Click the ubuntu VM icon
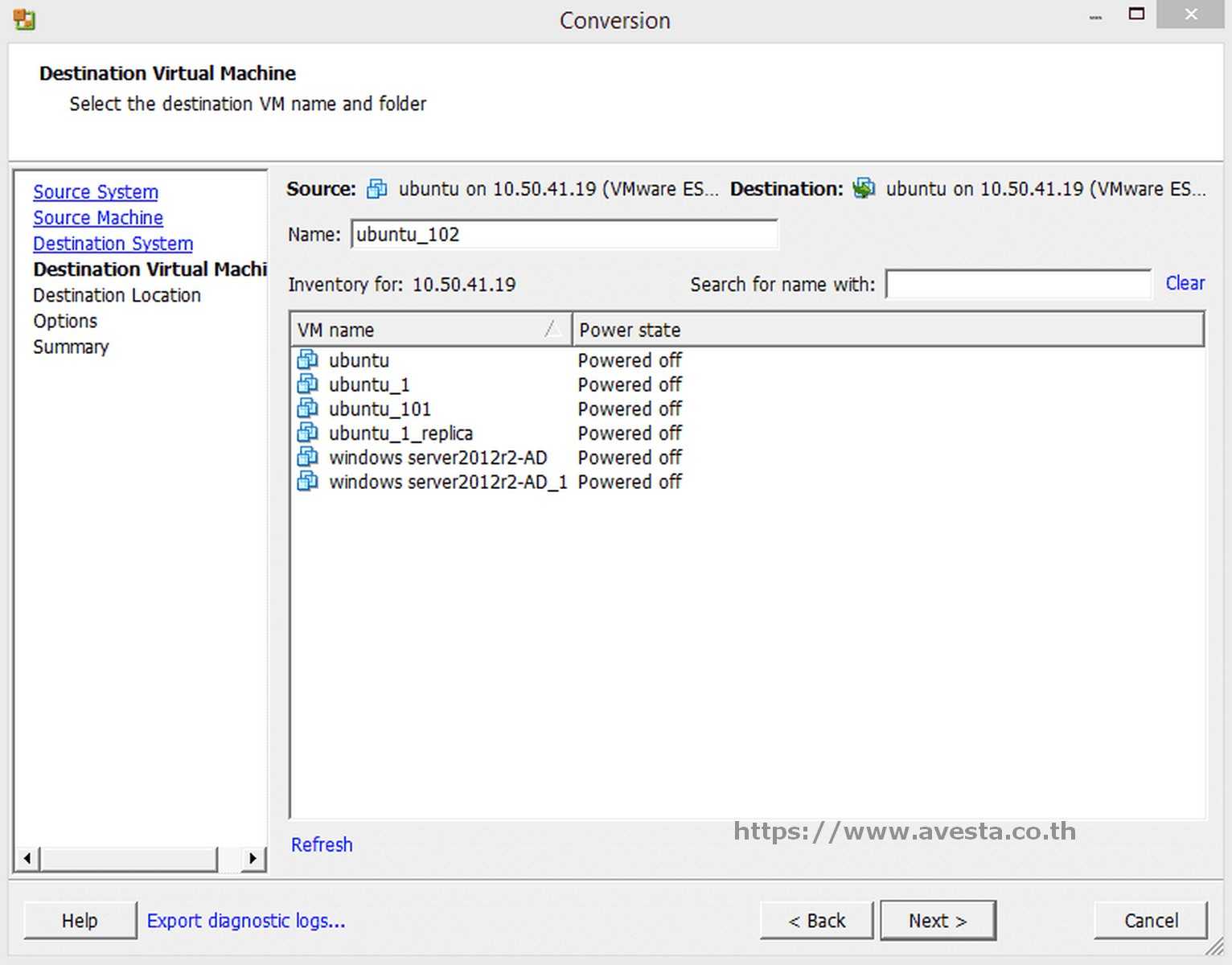 tap(306, 359)
